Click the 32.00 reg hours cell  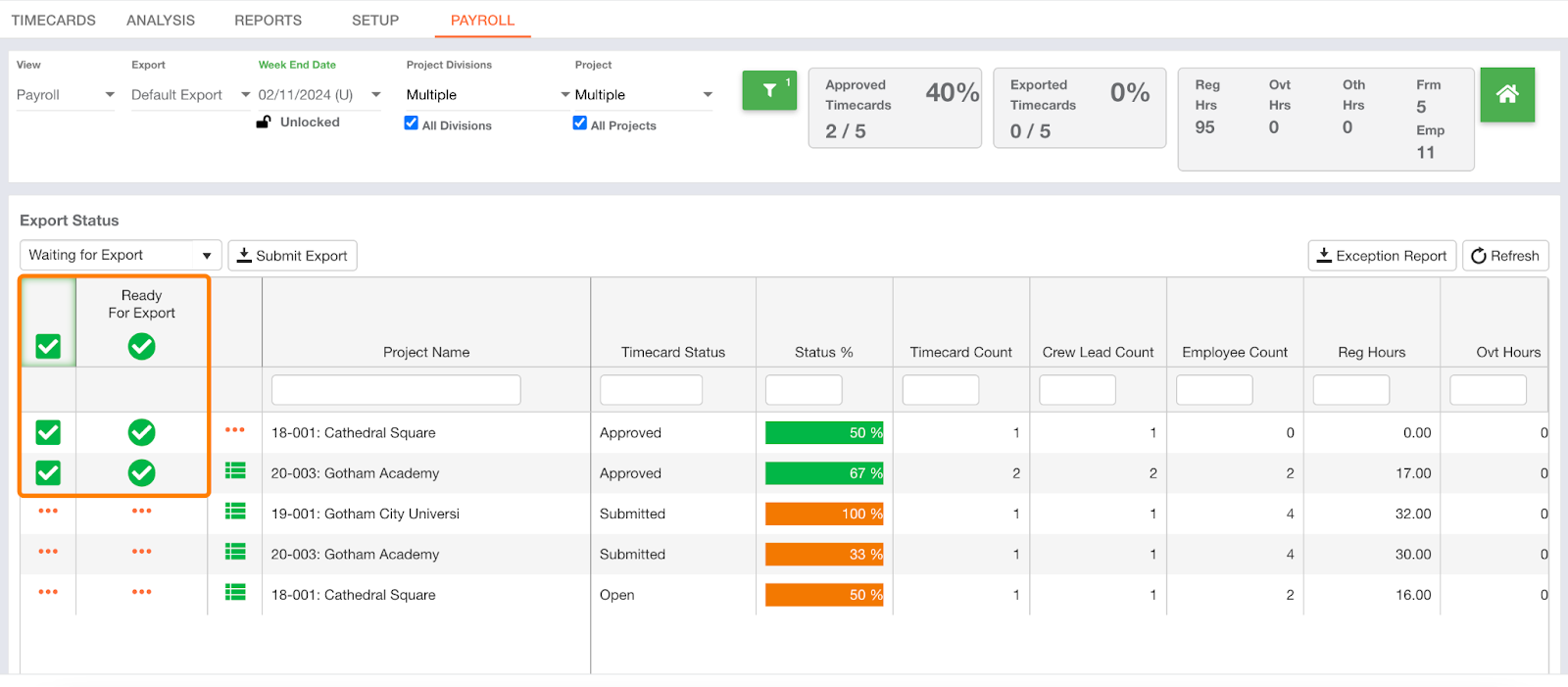[1413, 514]
